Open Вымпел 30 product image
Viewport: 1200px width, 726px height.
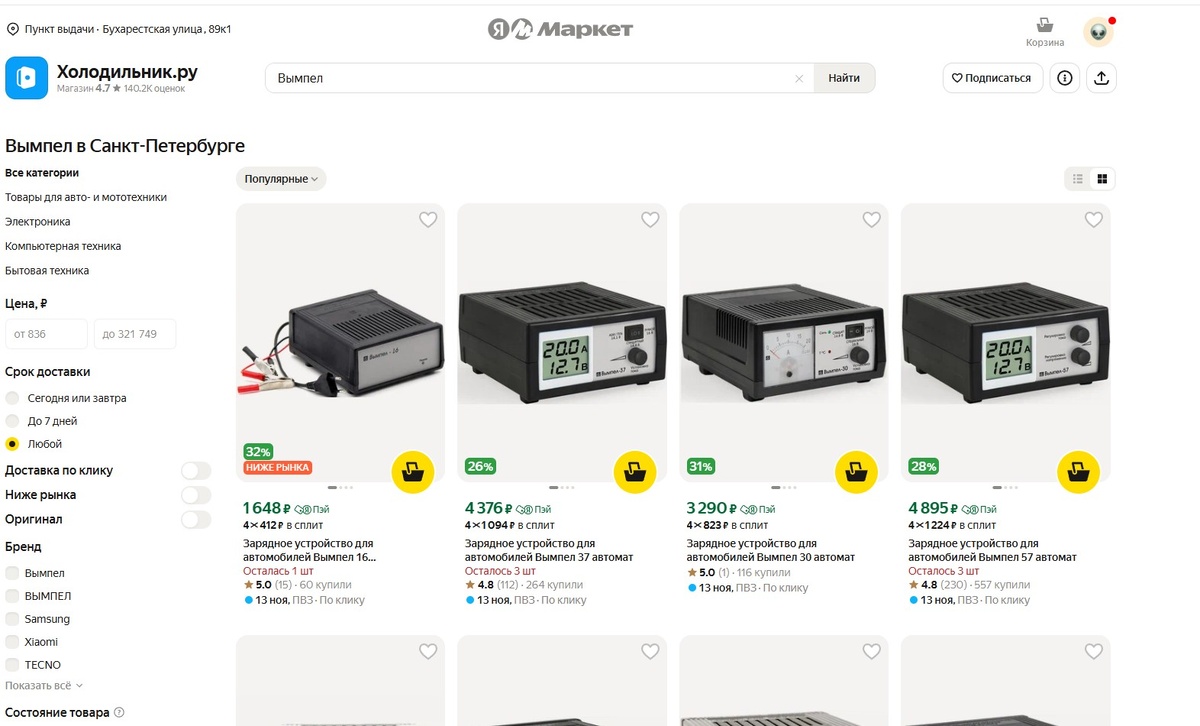click(784, 343)
